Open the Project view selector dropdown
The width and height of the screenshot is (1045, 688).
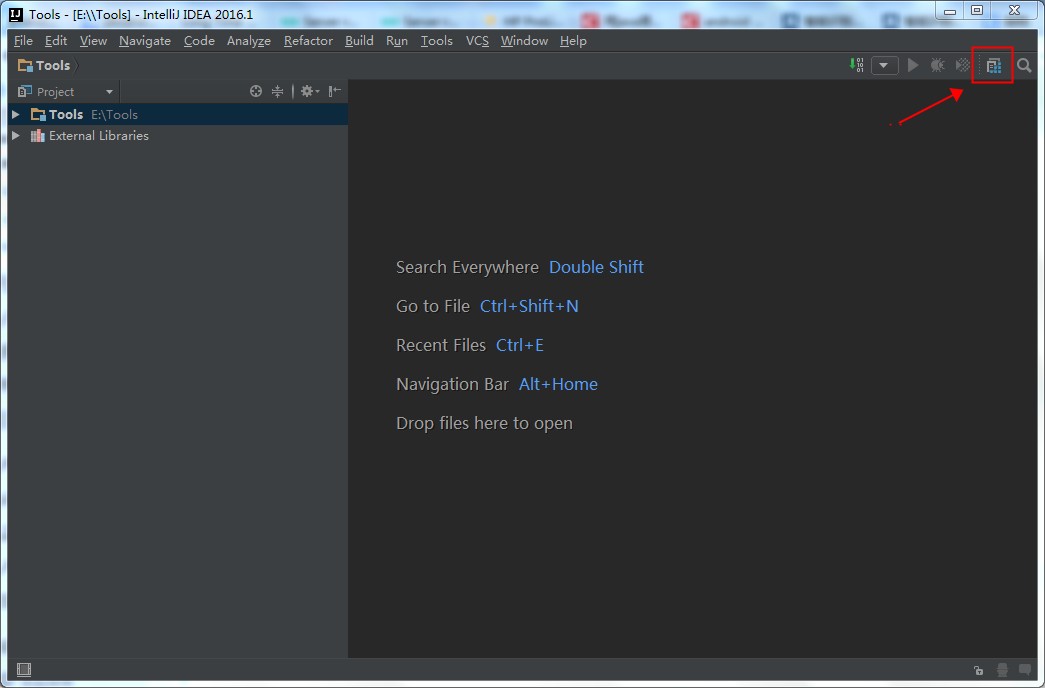[66, 91]
